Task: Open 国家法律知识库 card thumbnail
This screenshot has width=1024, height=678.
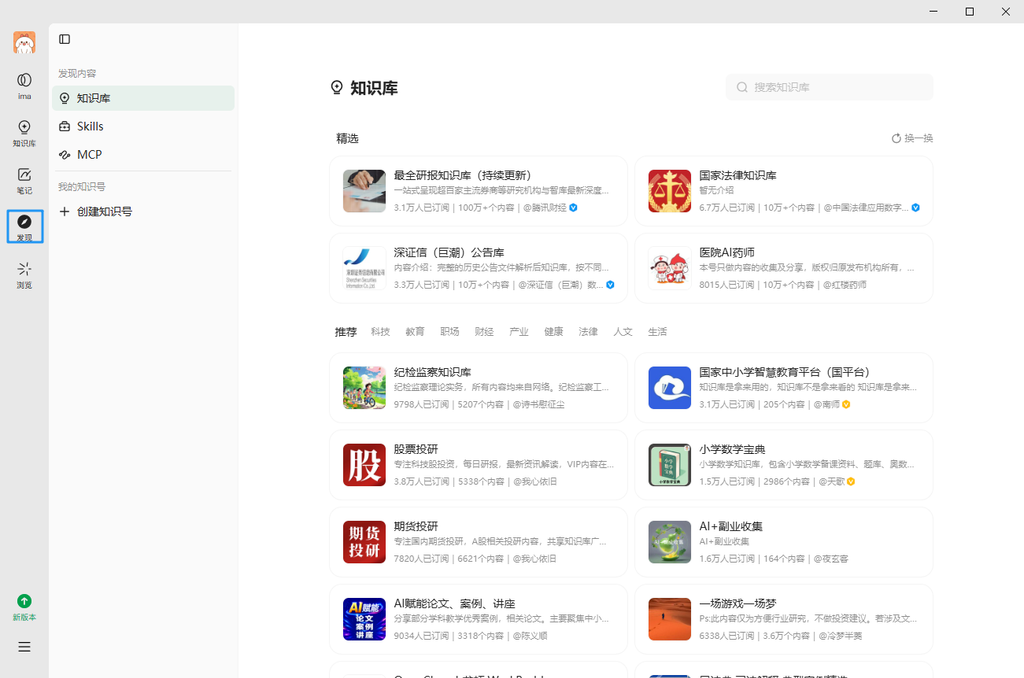Action: click(669, 191)
